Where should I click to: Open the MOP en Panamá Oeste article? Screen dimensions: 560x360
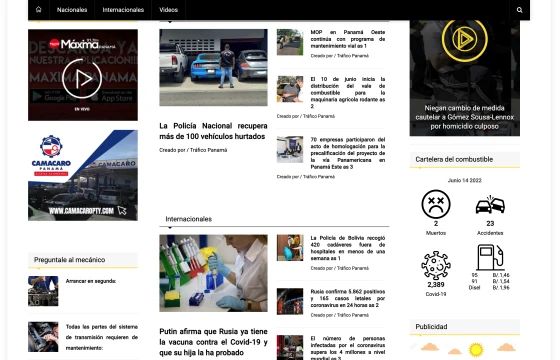[348, 39]
